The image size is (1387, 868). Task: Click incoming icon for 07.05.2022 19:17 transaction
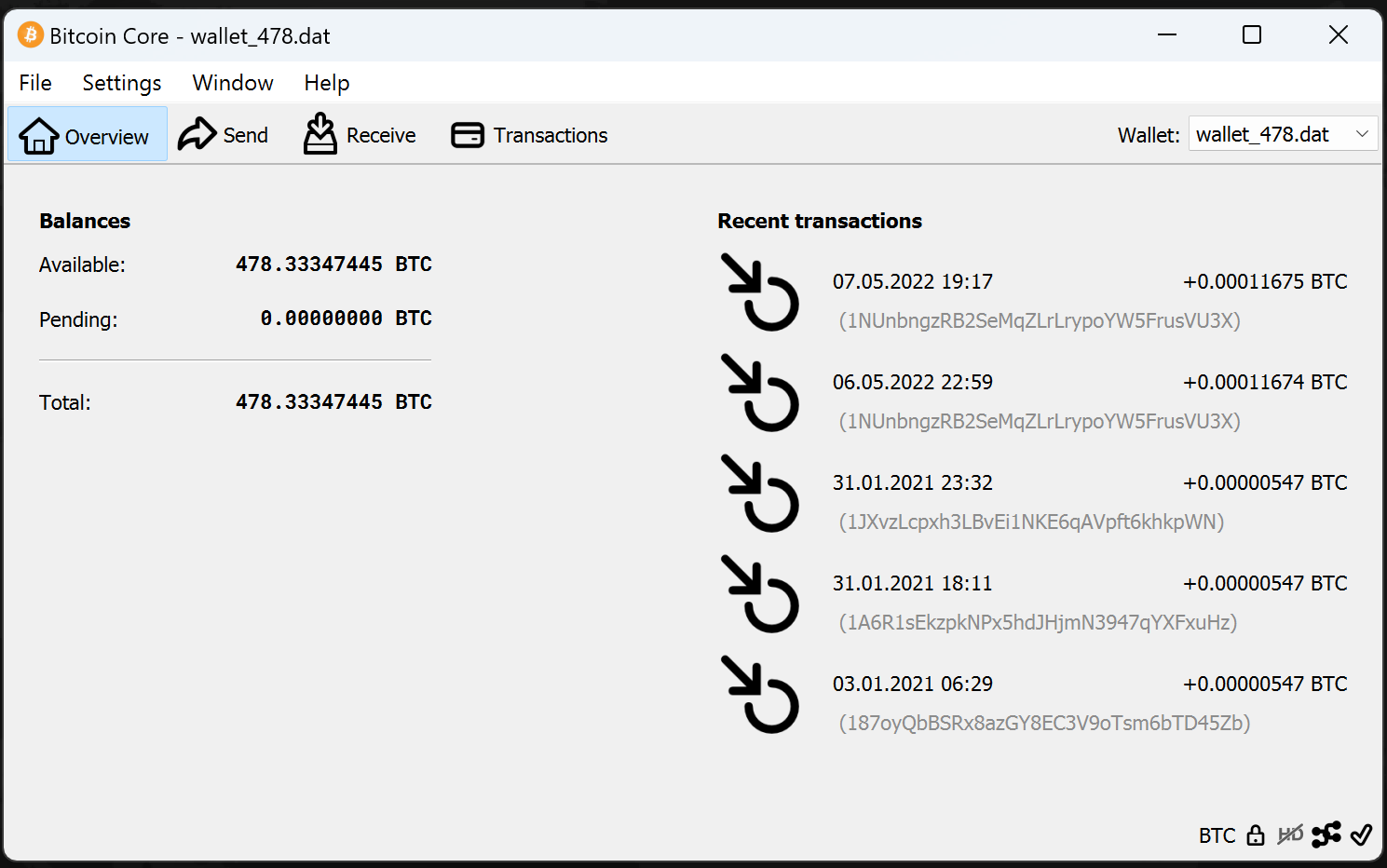coord(759,292)
